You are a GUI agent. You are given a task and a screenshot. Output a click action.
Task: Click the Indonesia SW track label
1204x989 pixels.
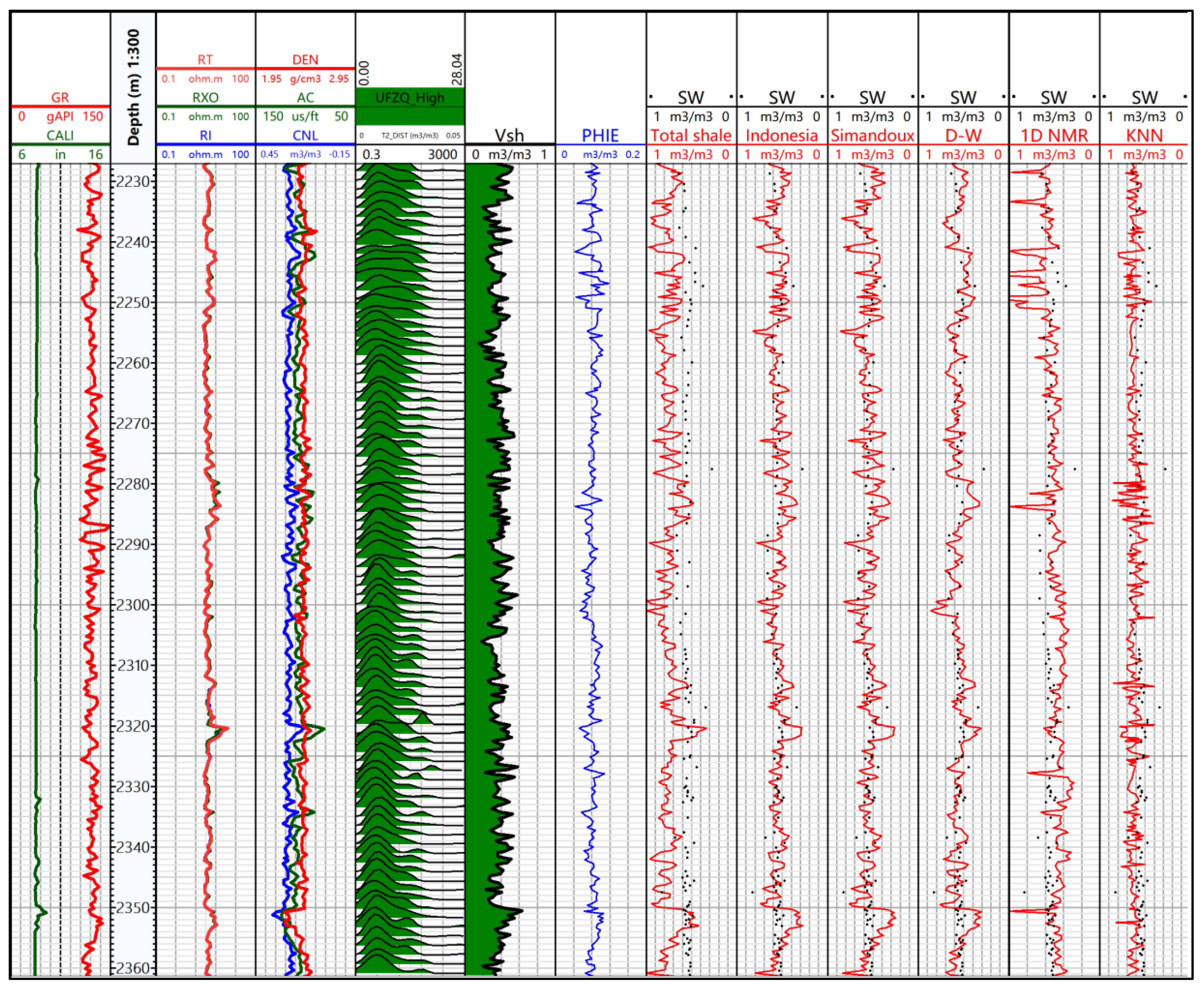pos(781,135)
